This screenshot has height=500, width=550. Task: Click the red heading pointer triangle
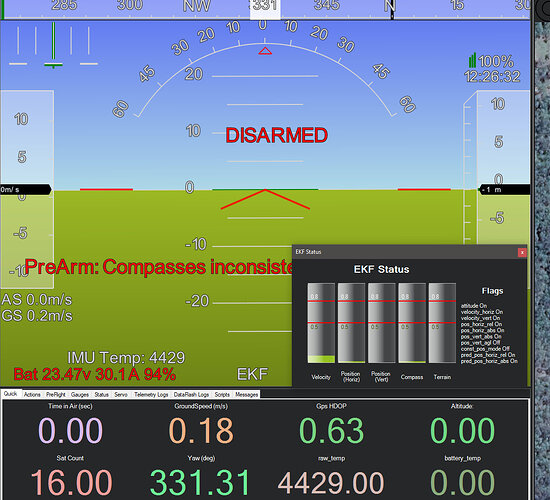[x=265, y=51]
